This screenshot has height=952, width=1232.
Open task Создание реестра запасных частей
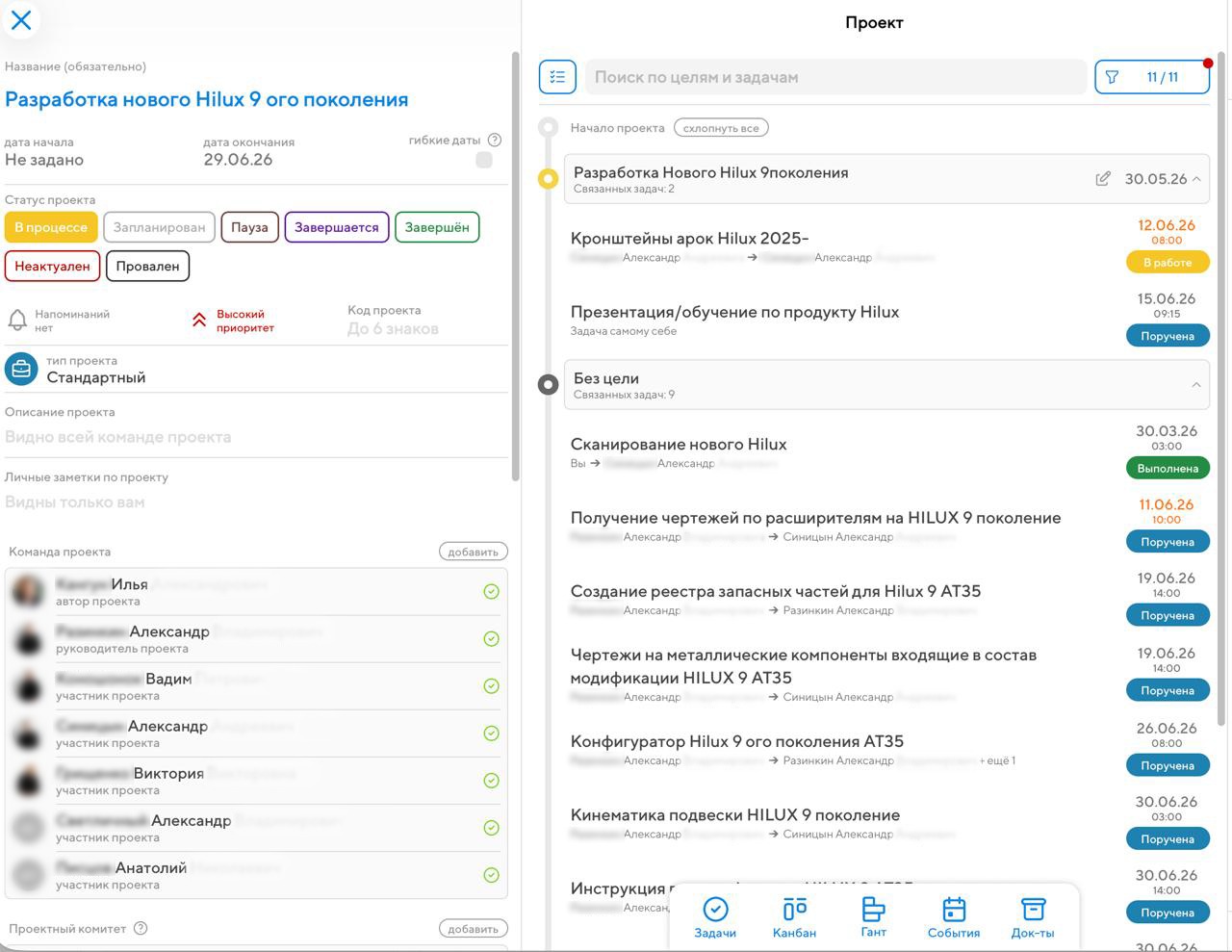(x=776, y=591)
